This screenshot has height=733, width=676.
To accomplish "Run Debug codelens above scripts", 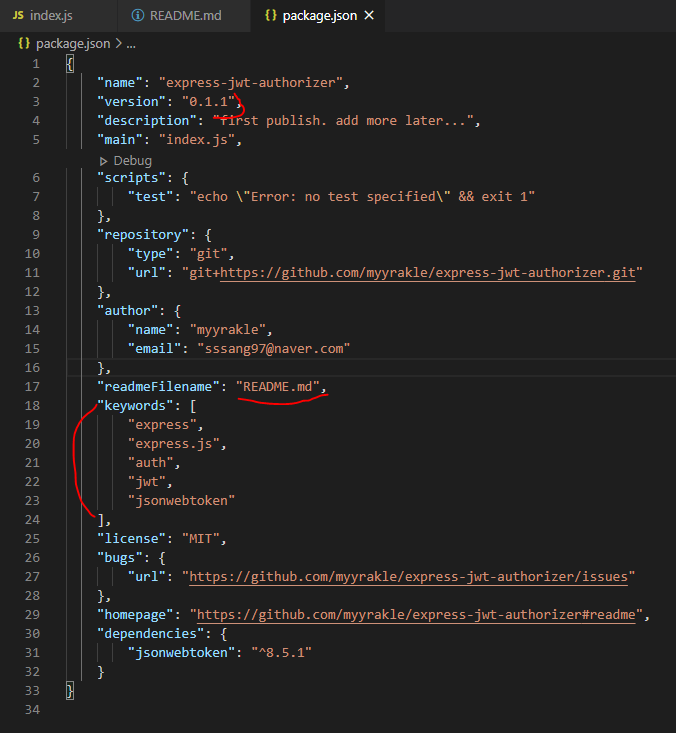I will pyautogui.click(x=132, y=160).
